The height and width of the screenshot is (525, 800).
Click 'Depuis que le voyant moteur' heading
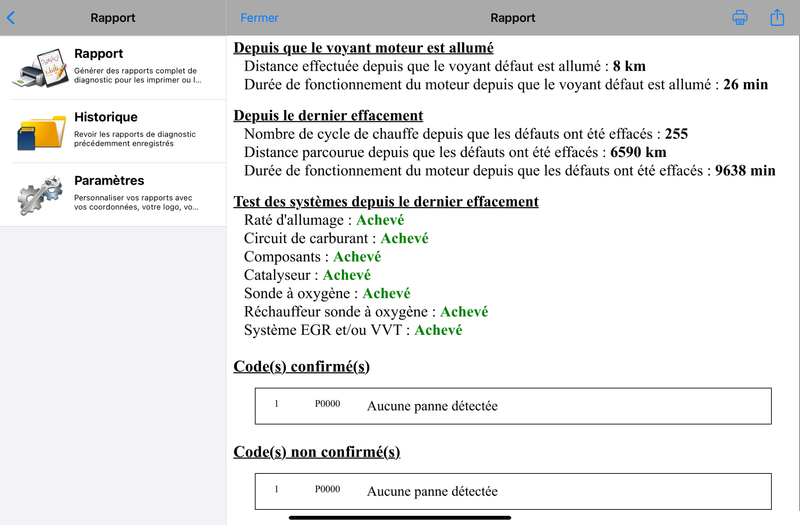point(363,47)
